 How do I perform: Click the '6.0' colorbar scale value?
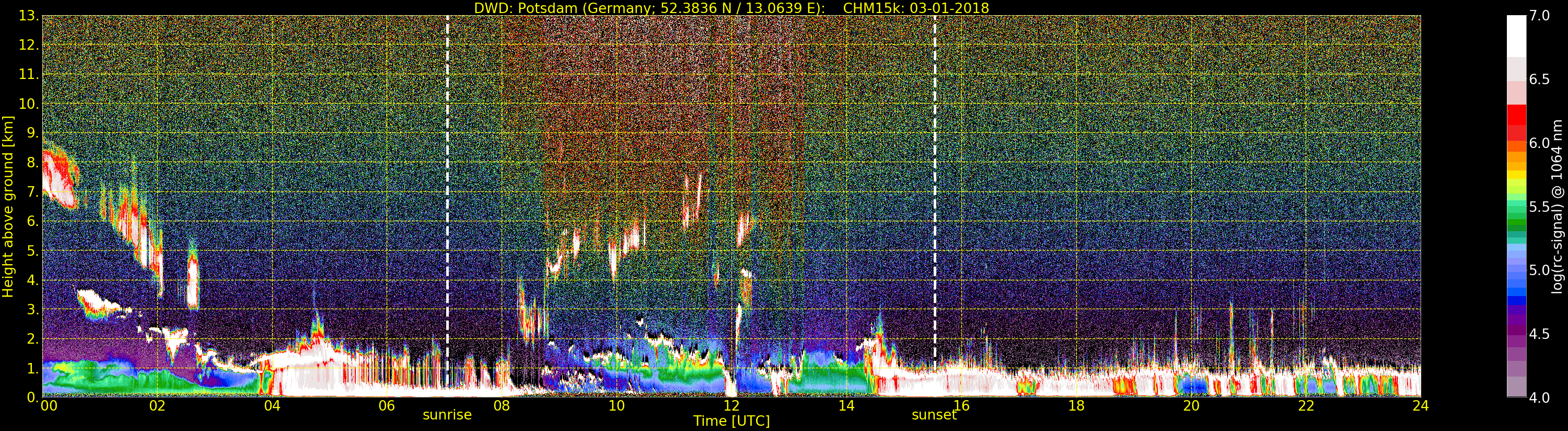click(x=1539, y=143)
